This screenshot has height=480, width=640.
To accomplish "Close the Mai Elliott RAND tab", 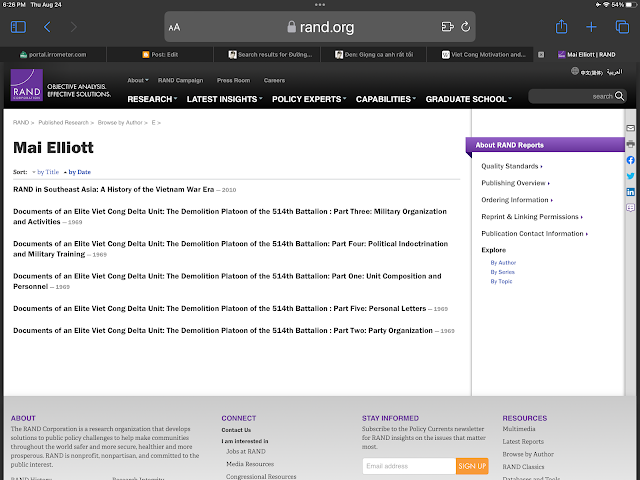I will 541,55.
